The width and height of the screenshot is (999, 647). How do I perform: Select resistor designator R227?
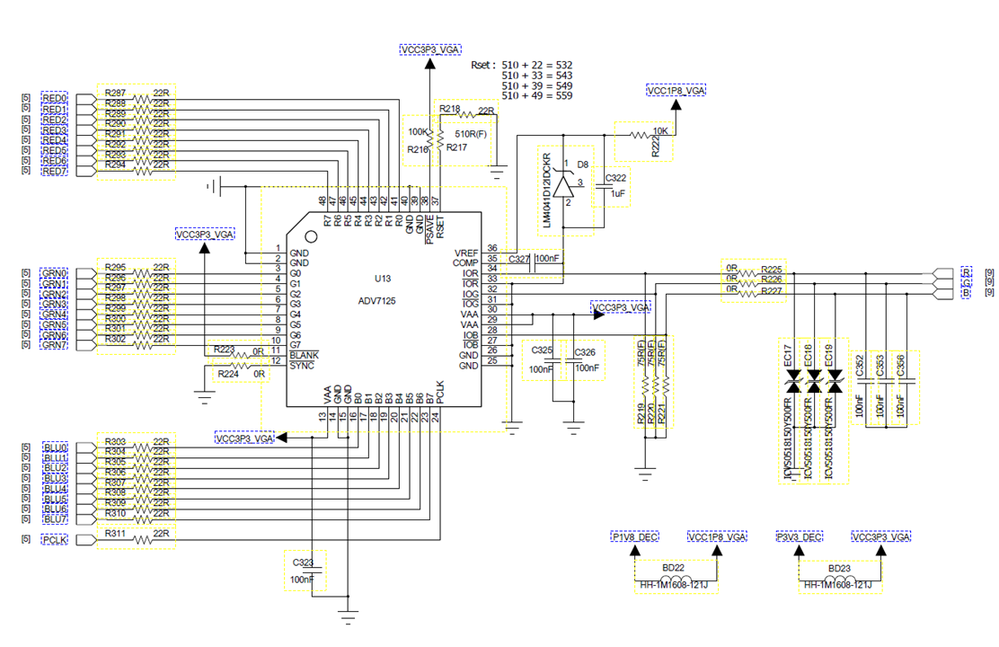point(772,290)
